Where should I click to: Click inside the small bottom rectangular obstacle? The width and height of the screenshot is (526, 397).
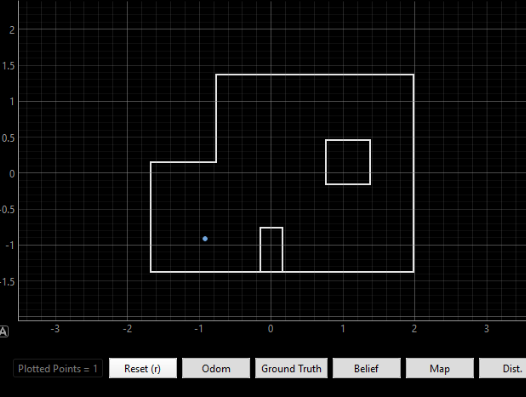click(x=271, y=249)
